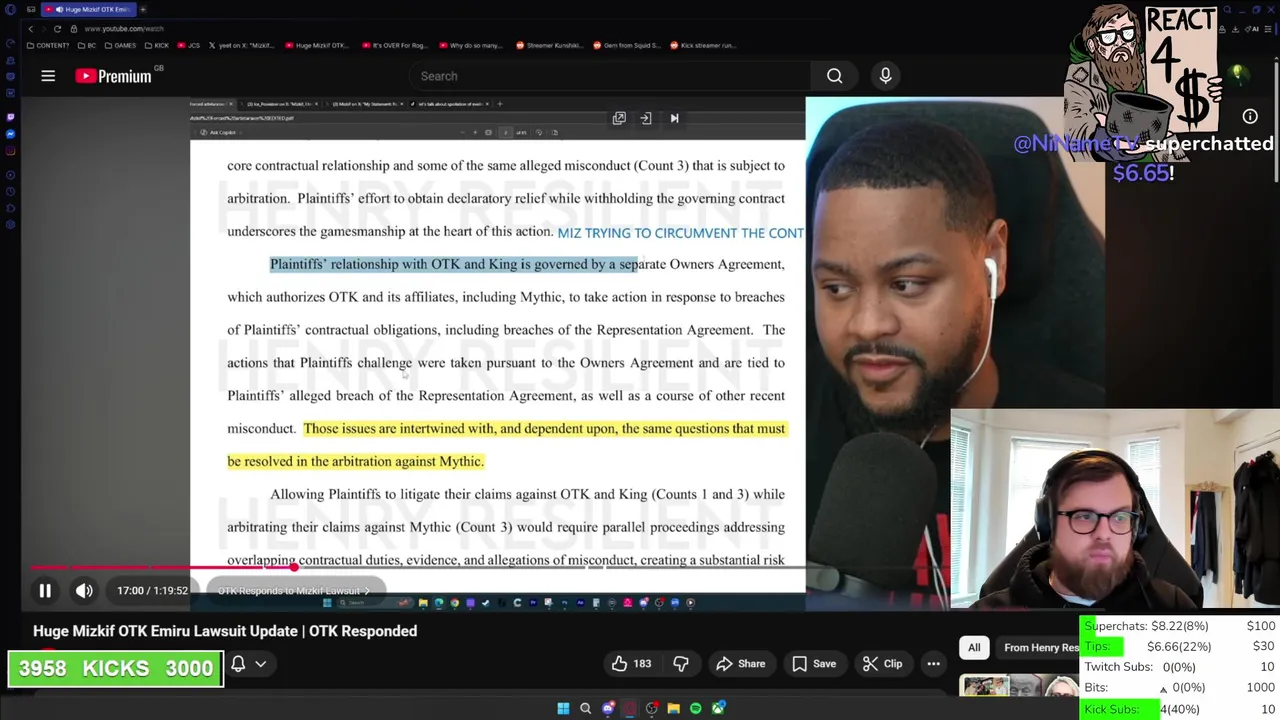Open the 'Streamer Kunshiki' bookmark

tap(552, 45)
